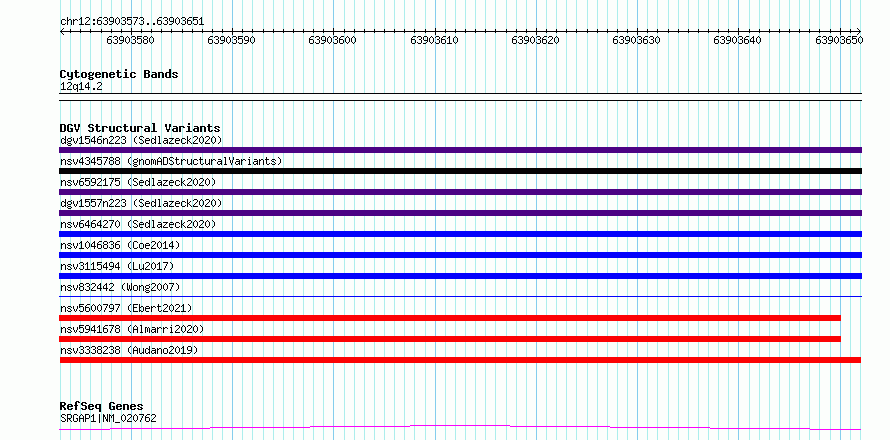Select the RefSeq Genes track title
The width and height of the screenshot is (890, 440).
101,407
